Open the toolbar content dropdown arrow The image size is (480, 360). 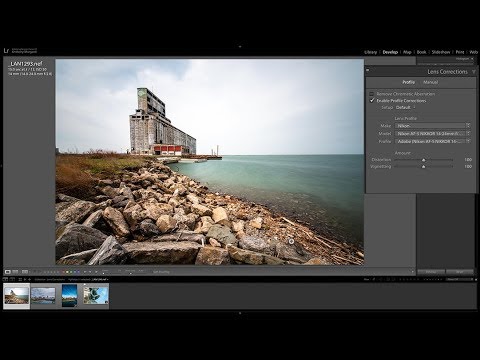(x=413, y=272)
